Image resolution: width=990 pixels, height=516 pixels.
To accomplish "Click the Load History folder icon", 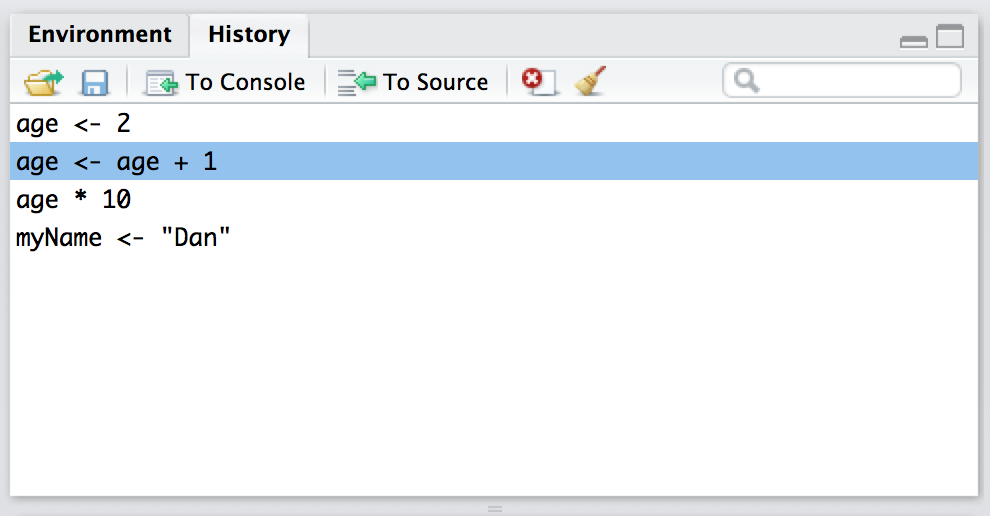I will pyautogui.click(x=43, y=82).
